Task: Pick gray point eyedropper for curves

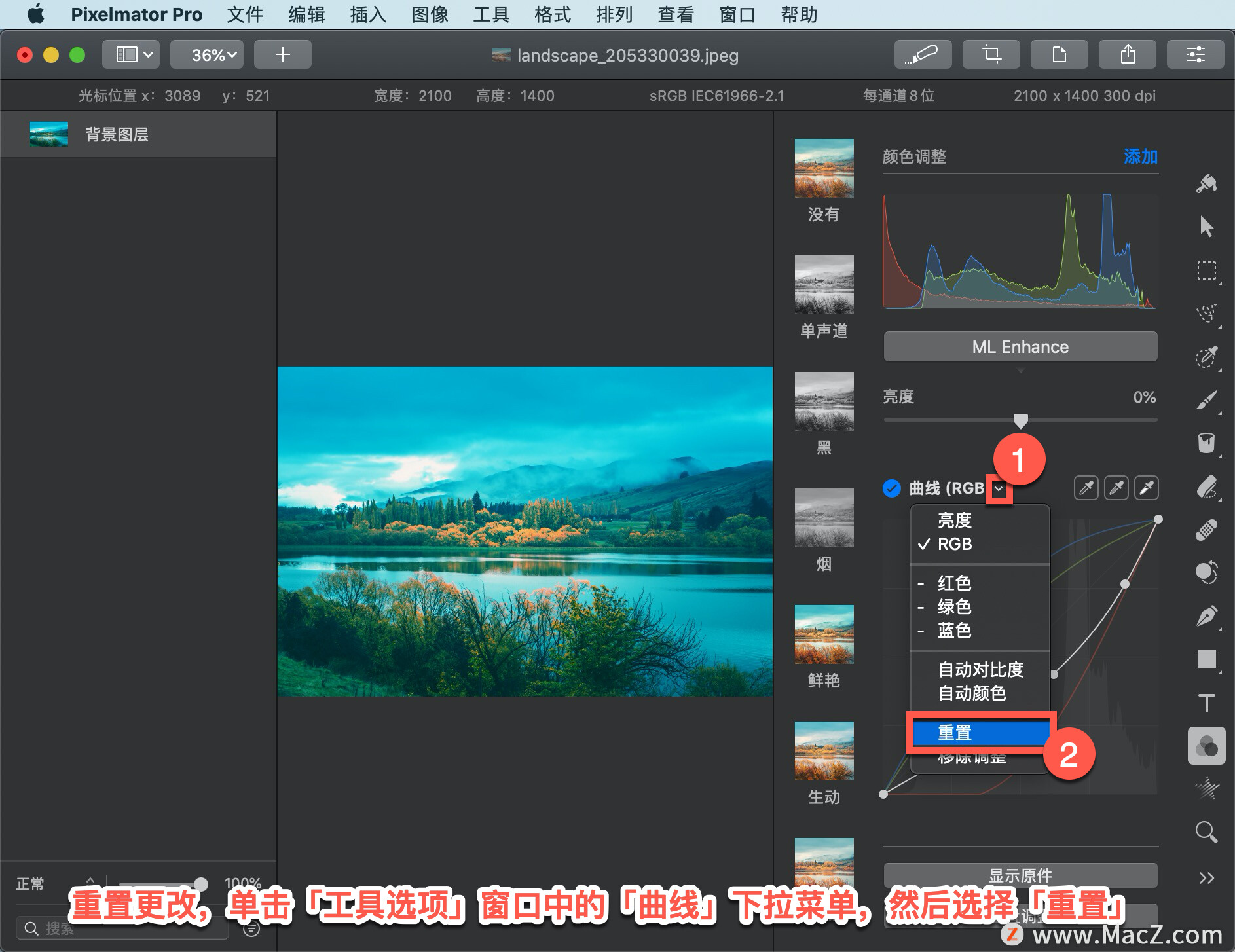Action: [x=1116, y=488]
